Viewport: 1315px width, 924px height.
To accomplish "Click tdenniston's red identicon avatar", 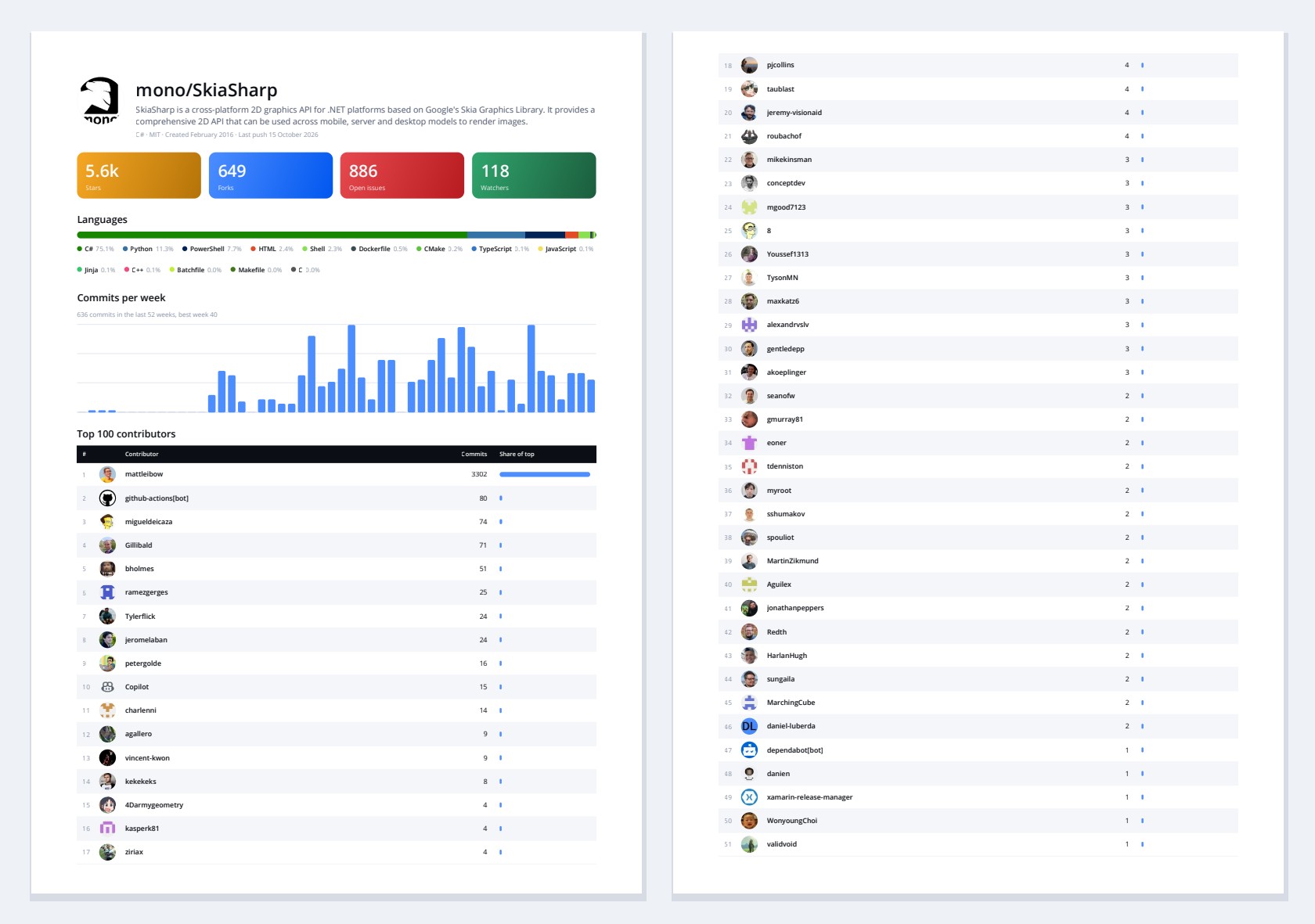I will (749, 466).
